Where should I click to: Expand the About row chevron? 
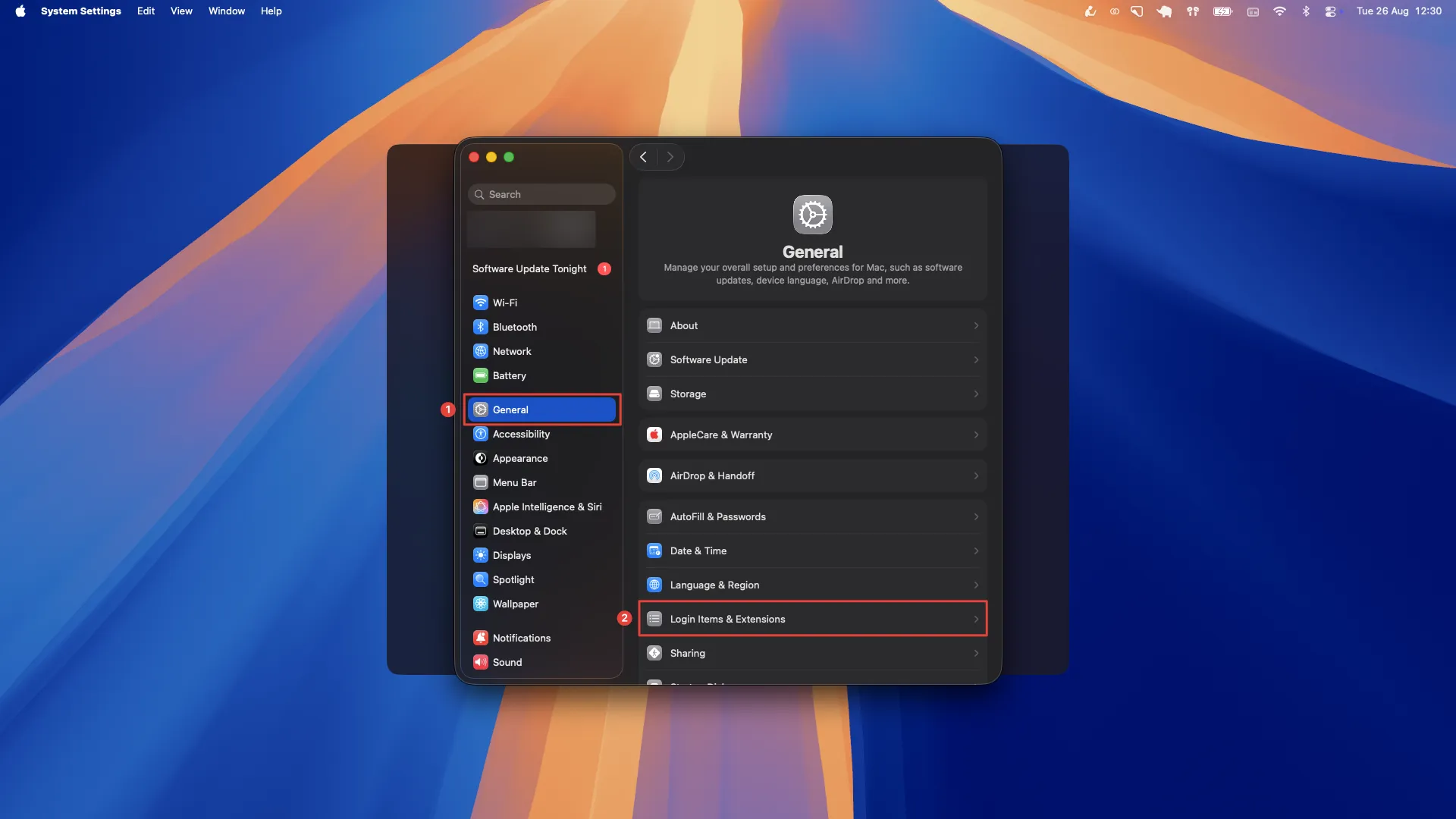[x=976, y=325]
